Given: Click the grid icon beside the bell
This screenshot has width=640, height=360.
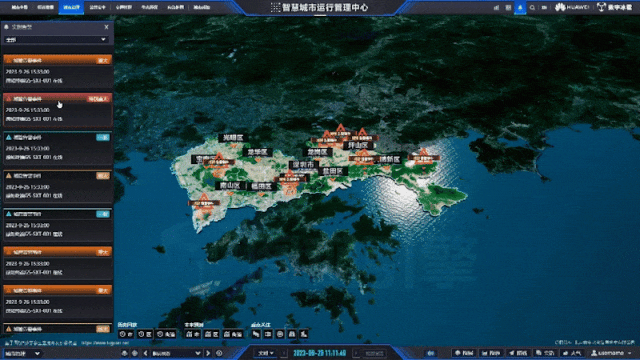Looking at the screenshot, I should tap(508, 7).
